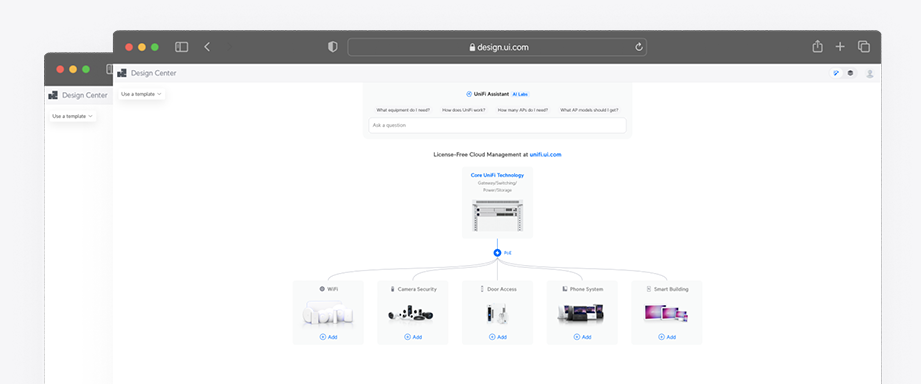Viewport: 921px width, 384px height.
Task: Click the design.ui.com address bar
Action: click(497, 47)
